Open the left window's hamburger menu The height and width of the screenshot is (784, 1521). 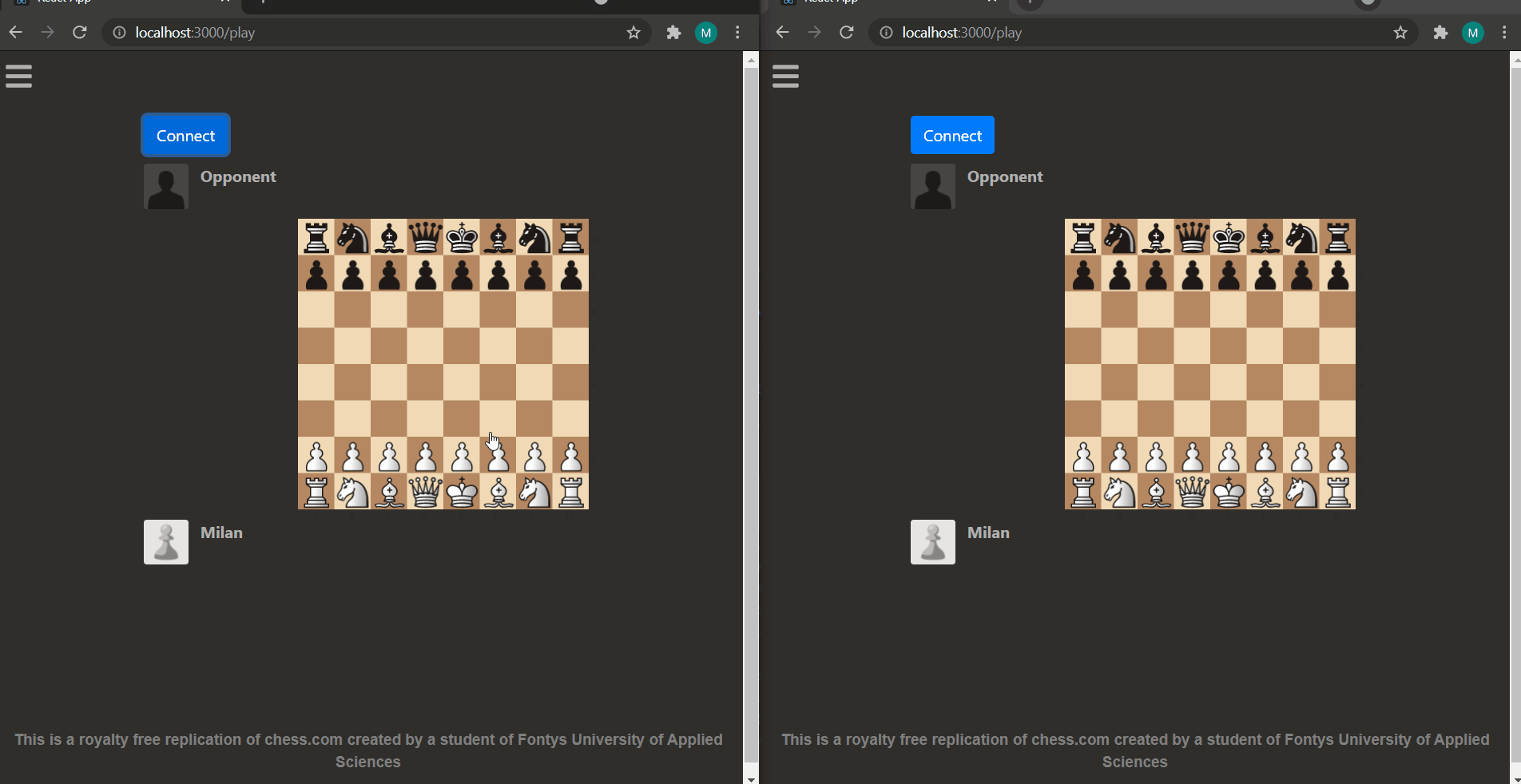click(x=18, y=76)
